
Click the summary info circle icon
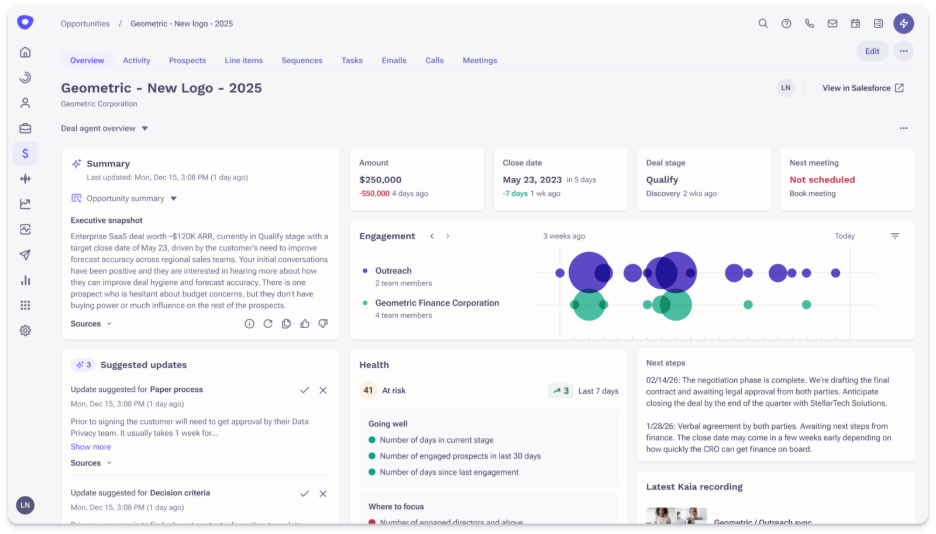tap(250, 323)
